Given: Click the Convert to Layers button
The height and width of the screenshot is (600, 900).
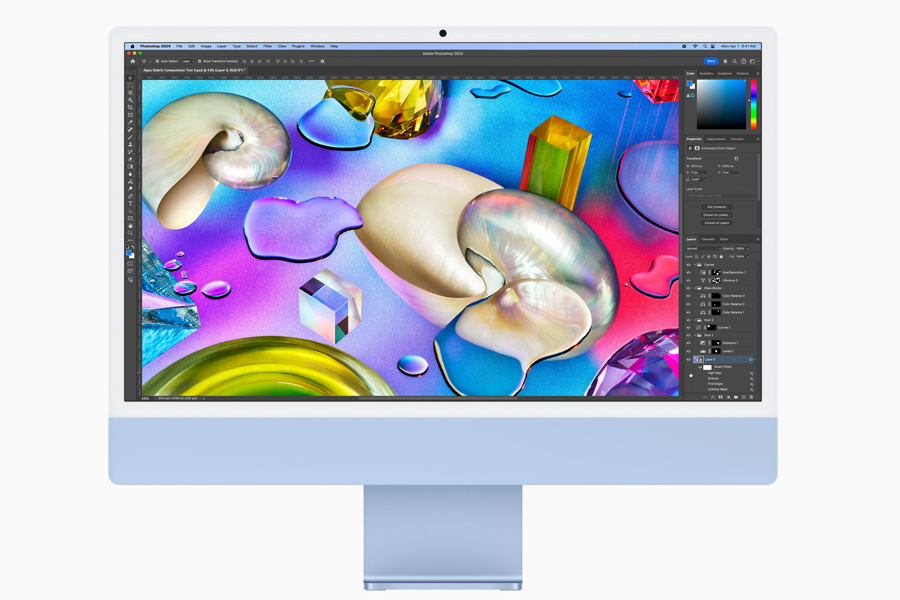Looking at the screenshot, I should [716, 223].
